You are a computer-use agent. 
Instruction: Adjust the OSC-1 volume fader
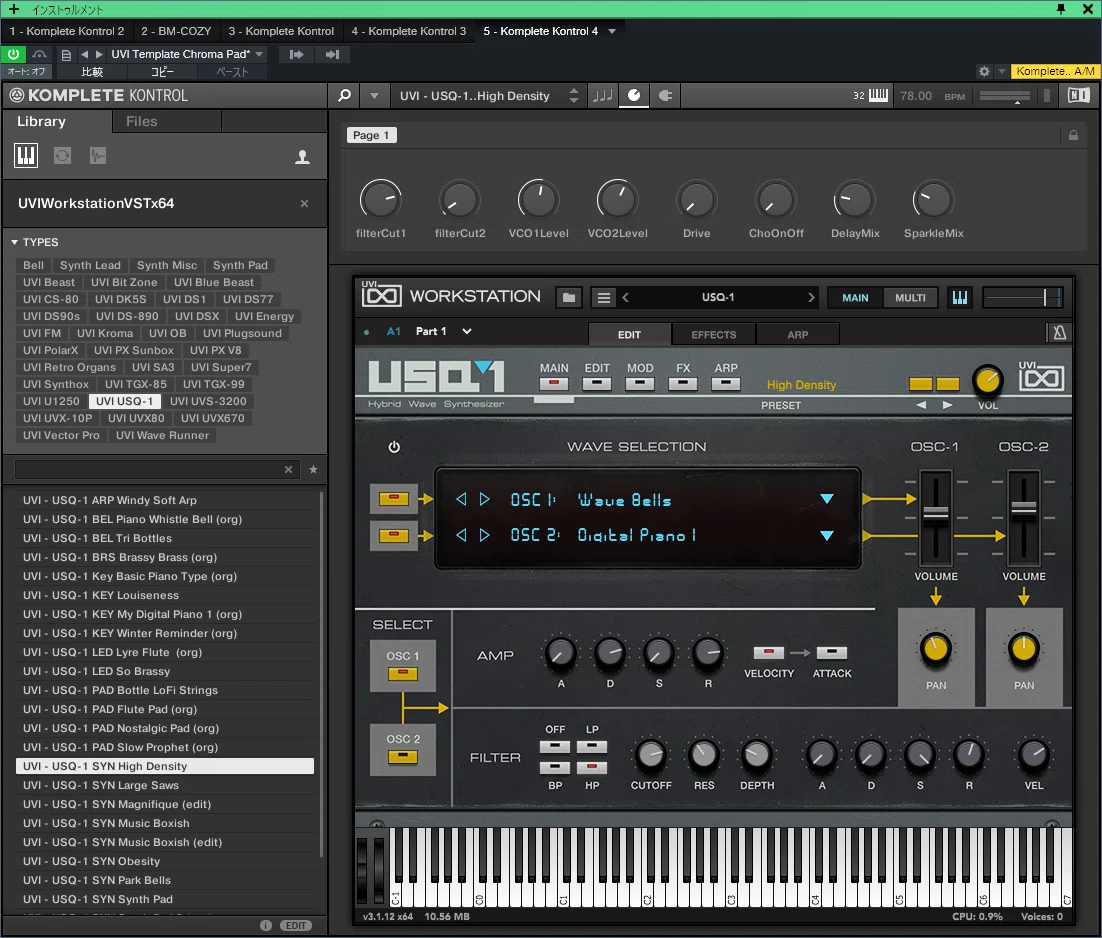click(x=935, y=513)
